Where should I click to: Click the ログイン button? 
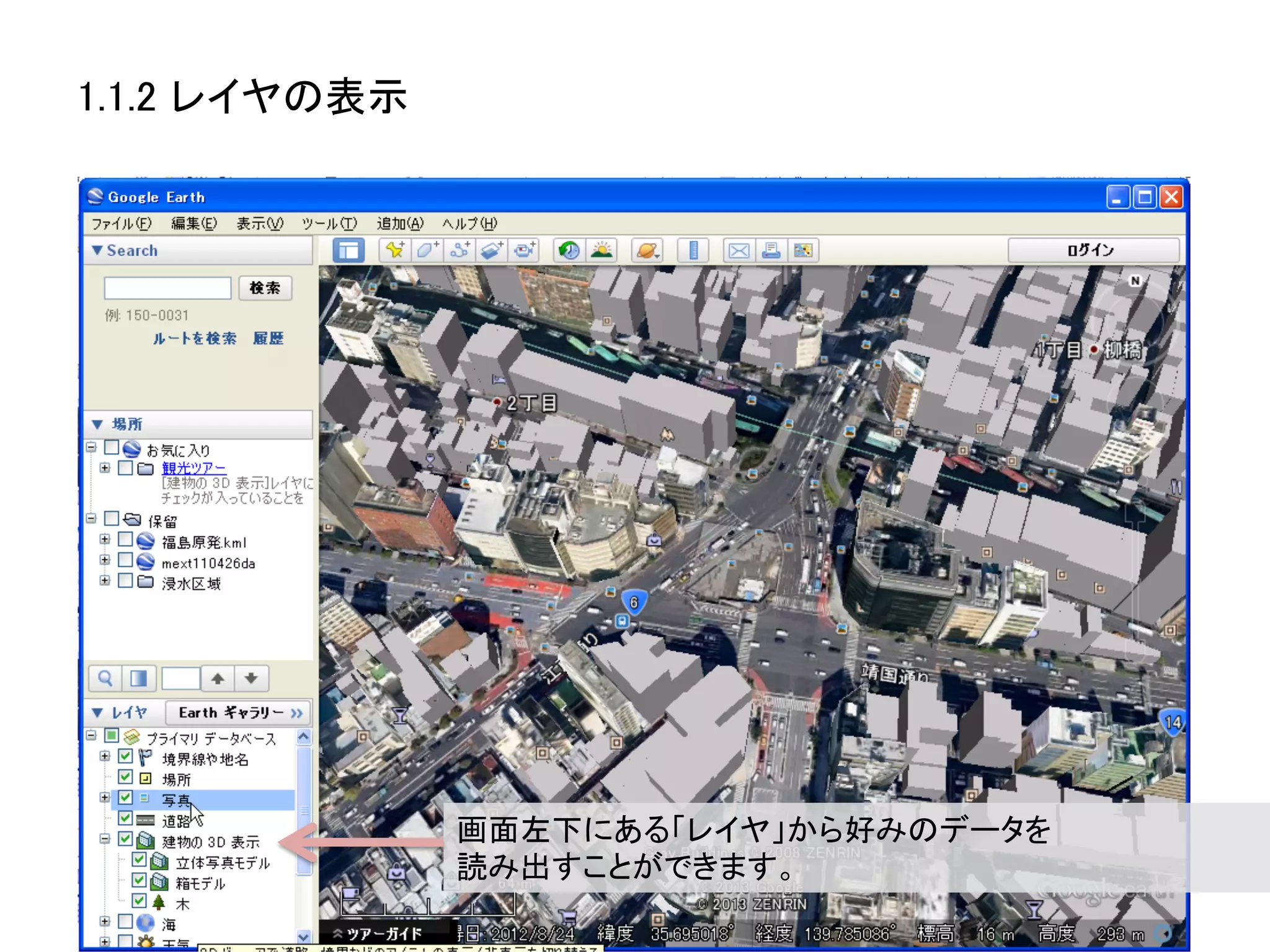pyautogui.click(x=1093, y=250)
